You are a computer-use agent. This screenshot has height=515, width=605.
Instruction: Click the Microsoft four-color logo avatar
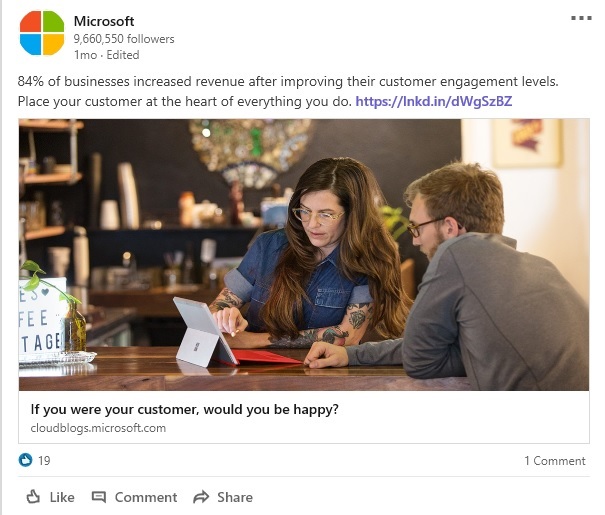coord(42,33)
